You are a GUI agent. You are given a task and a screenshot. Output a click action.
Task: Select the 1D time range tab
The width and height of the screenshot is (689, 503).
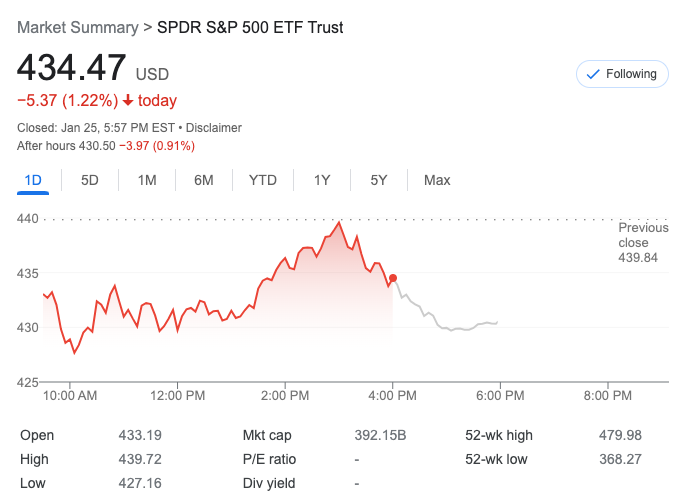[33, 180]
